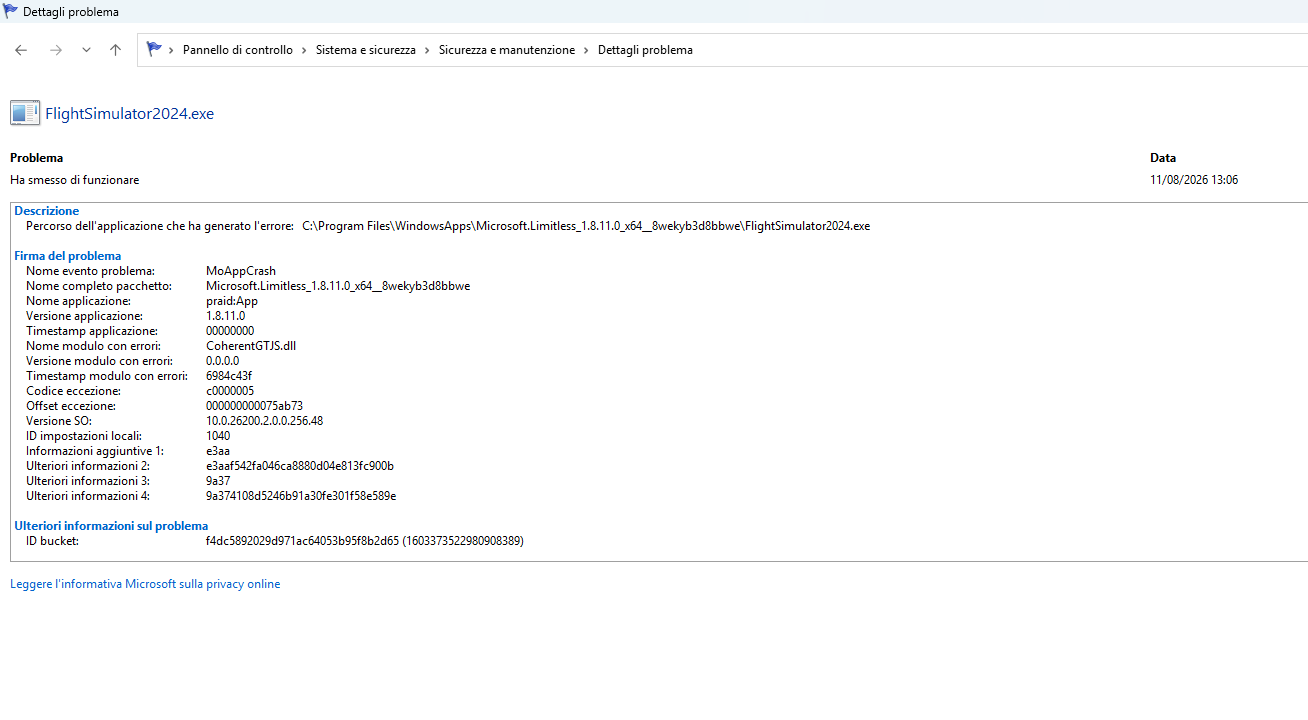Go to Sicurezza e manutenzione breadcrumb
This screenshot has height=720, width=1308.
click(x=507, y=50)
